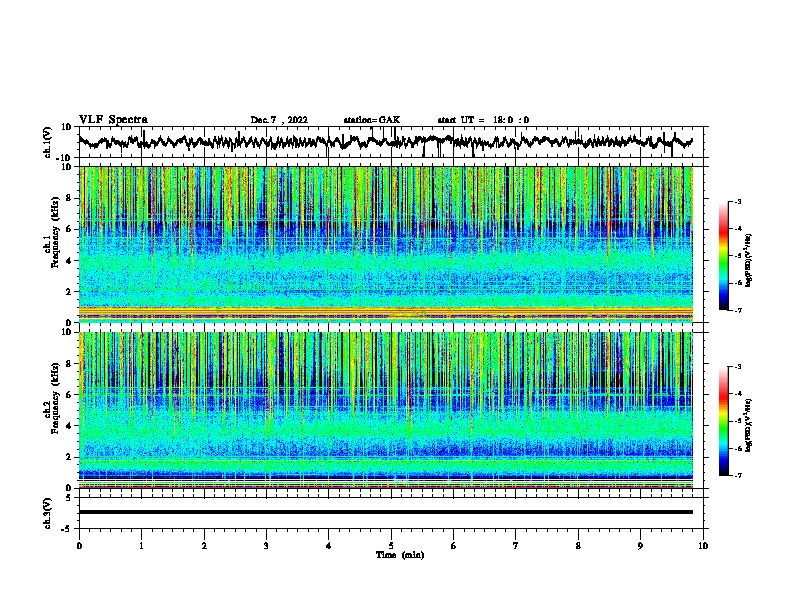Click the "-7" value on ch.1 color bar

coord(737,310)
